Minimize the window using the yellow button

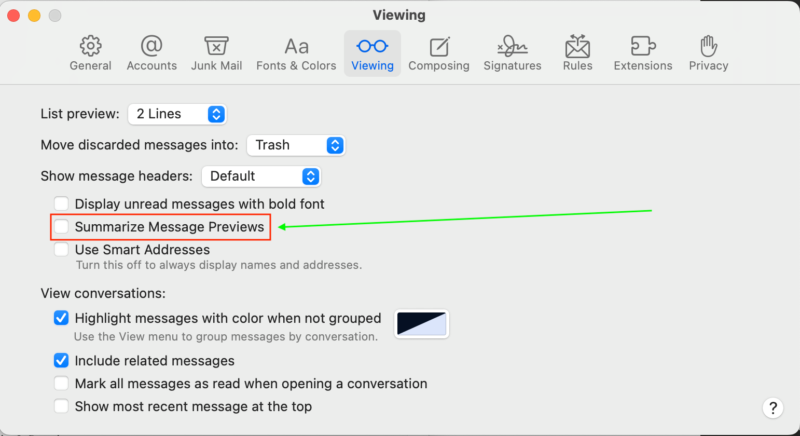(x=34, y=15)
